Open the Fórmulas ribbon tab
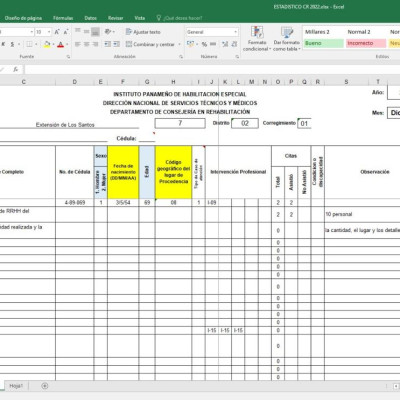This screenshot has height=400, width=400. (63, 18)
